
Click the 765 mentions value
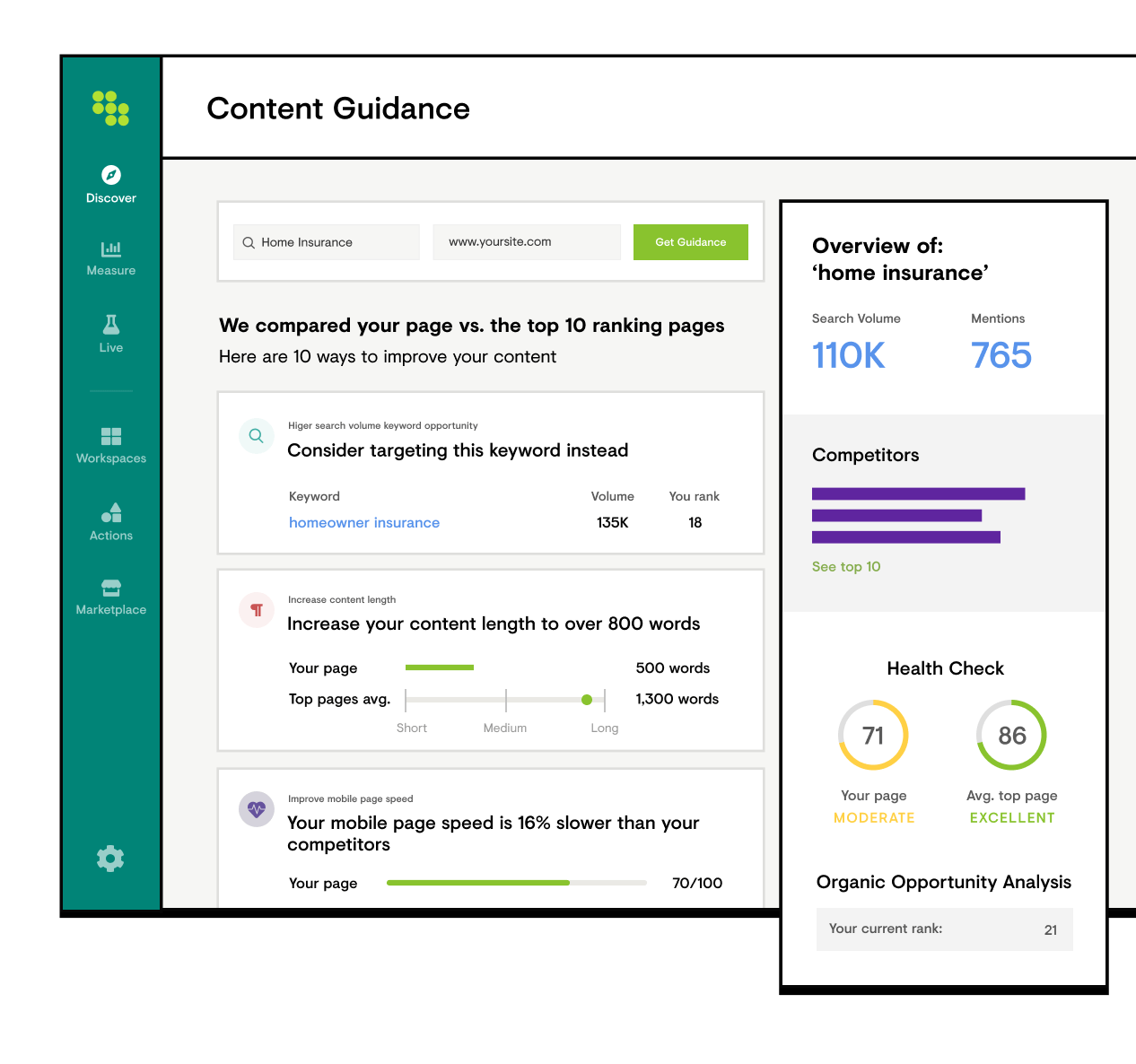point(1001,356)
